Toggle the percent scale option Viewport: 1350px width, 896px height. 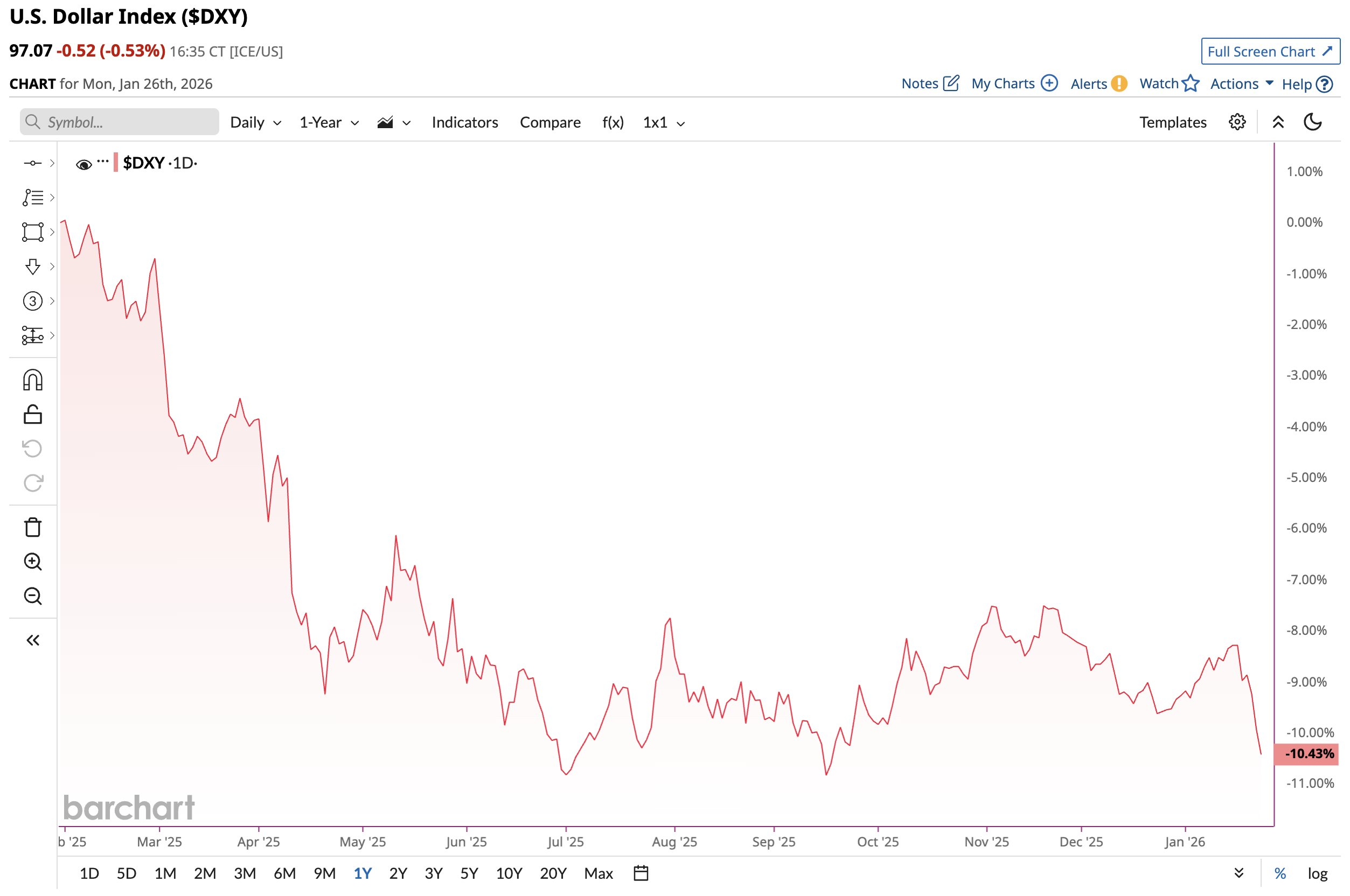click(x=1280, y=873)
